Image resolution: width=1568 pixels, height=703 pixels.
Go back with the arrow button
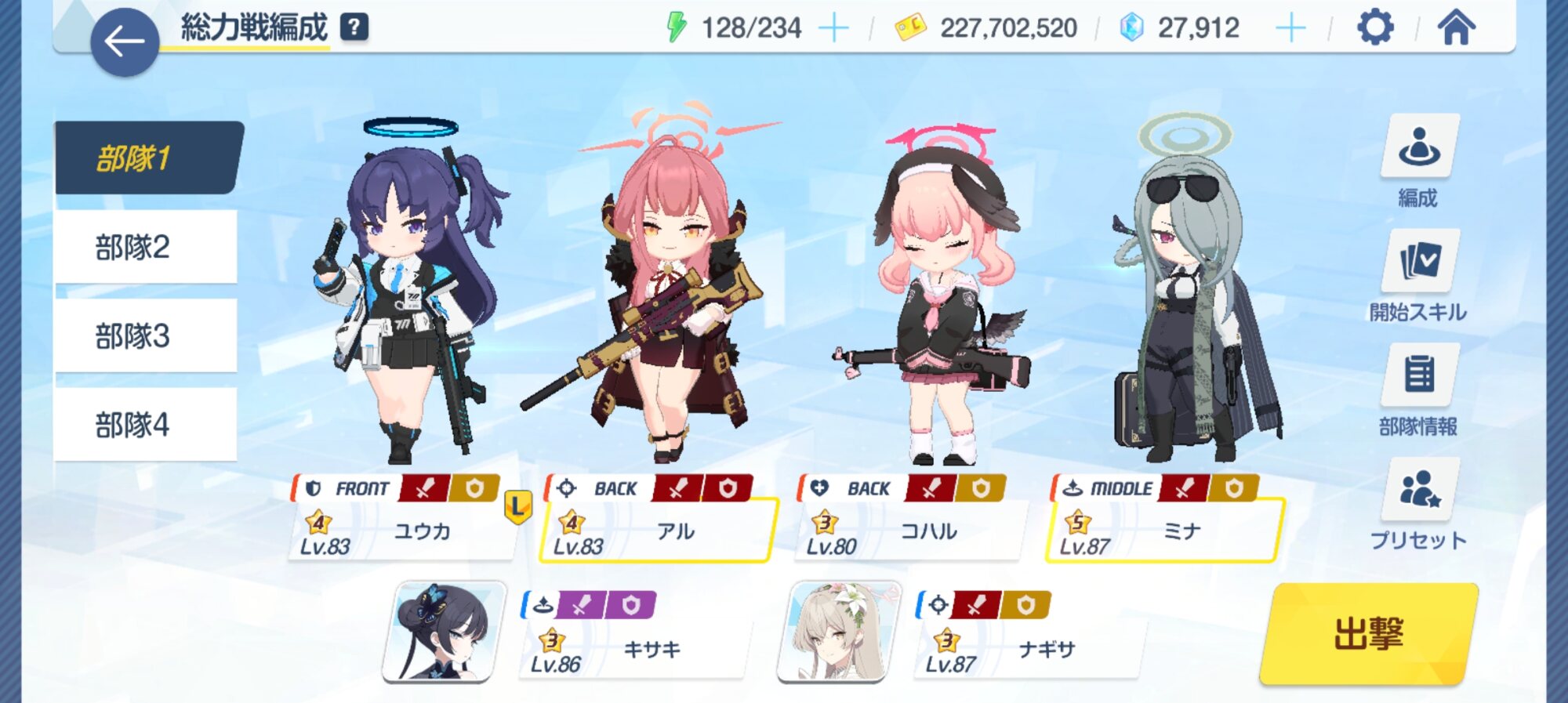click(x=125, y=42)
